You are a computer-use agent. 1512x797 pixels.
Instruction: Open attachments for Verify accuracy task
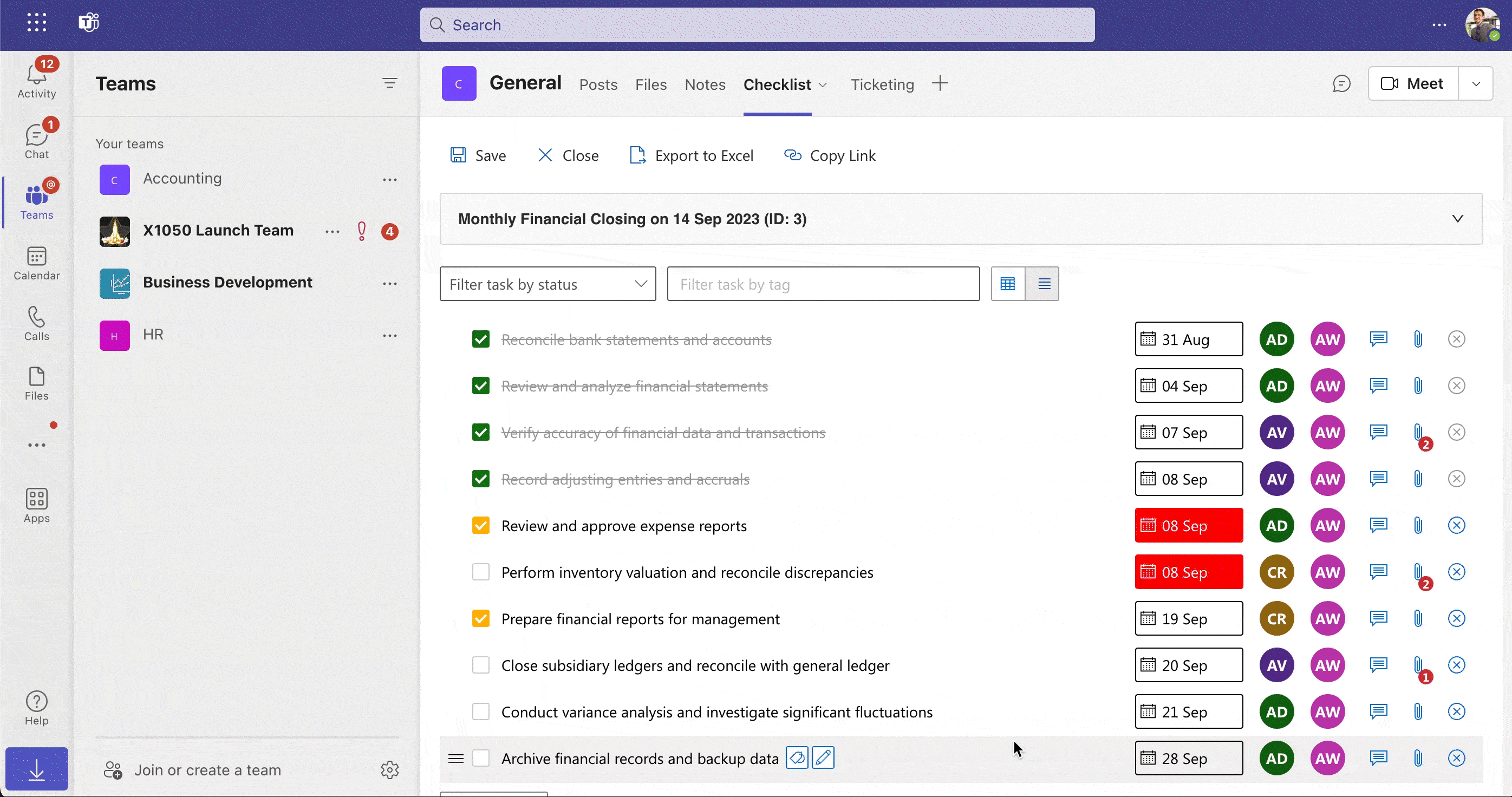[1418, 433]
